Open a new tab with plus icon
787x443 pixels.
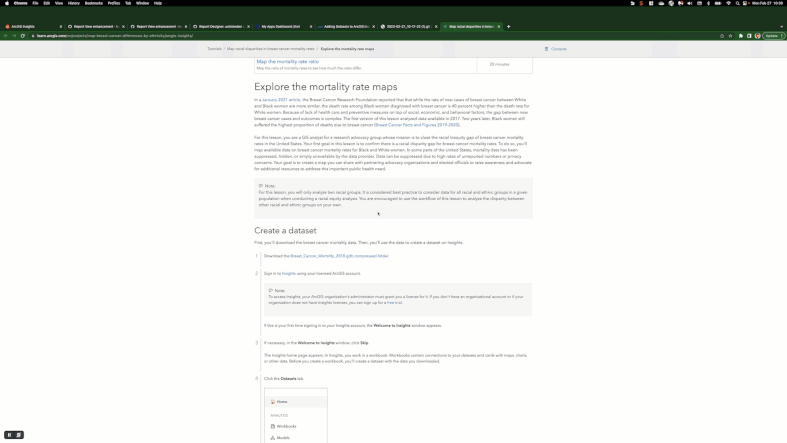coord(508,27)
